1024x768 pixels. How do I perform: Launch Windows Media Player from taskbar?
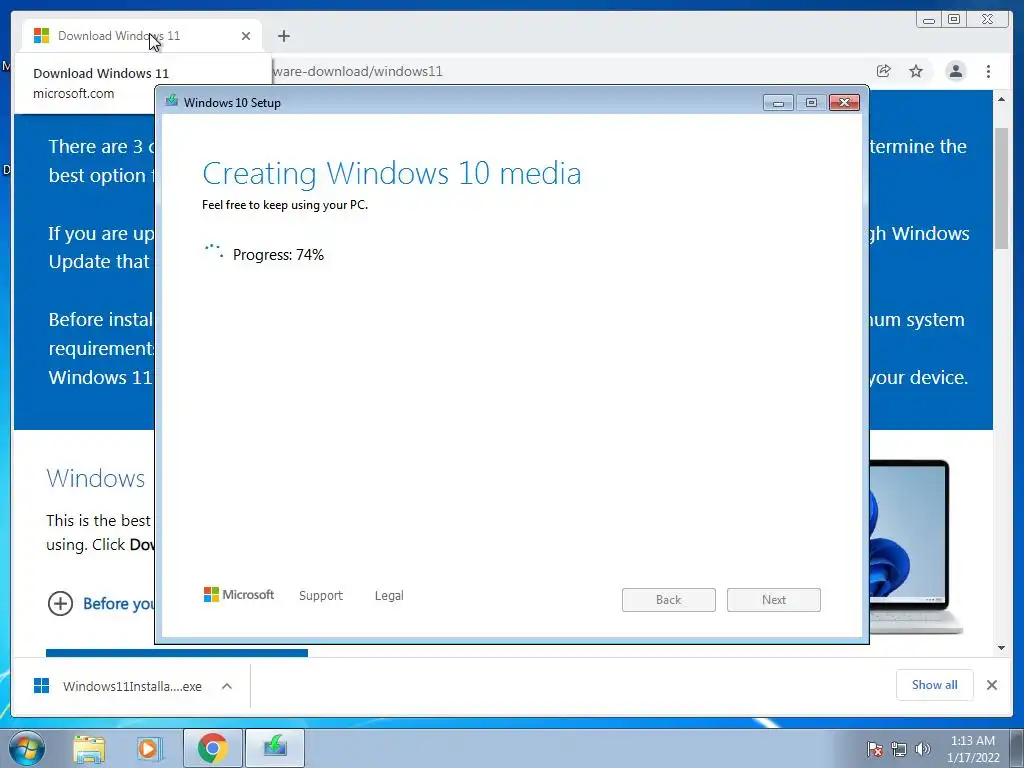[x=149, y=749]
